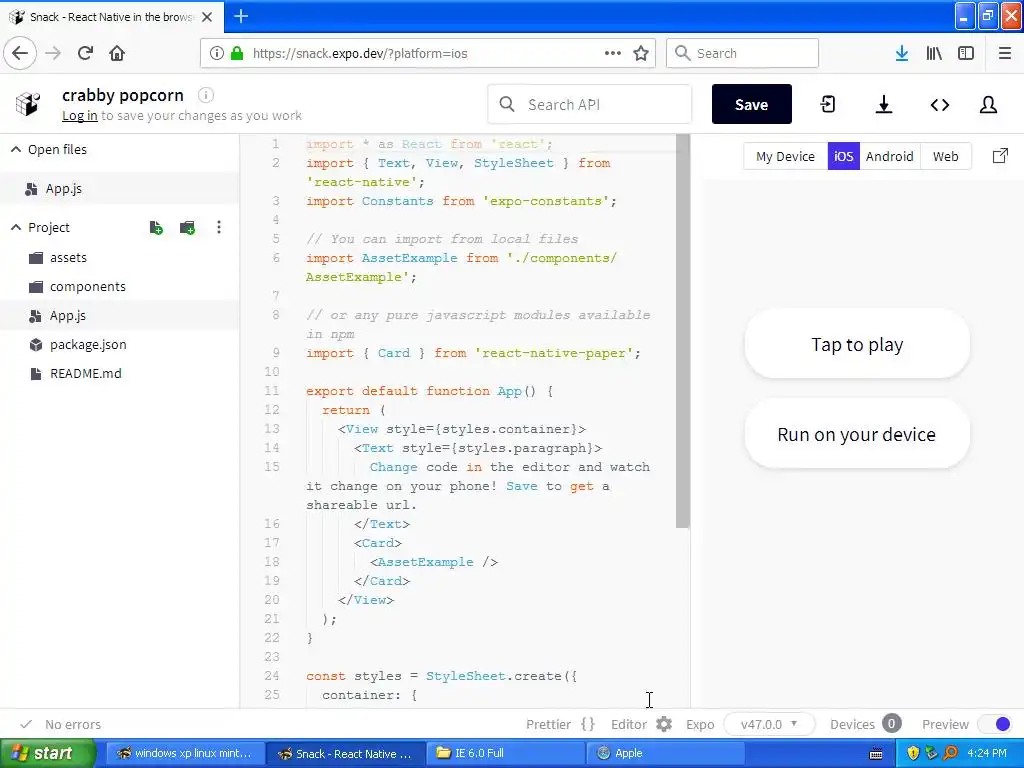
Task: Open package.json file
Action: 88,344
